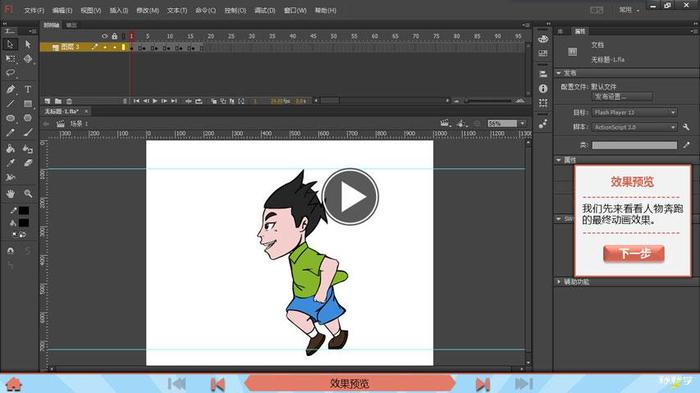Open the ActionScript 3.0 script dropdown
Screen dimensions: 700x393
634,127
